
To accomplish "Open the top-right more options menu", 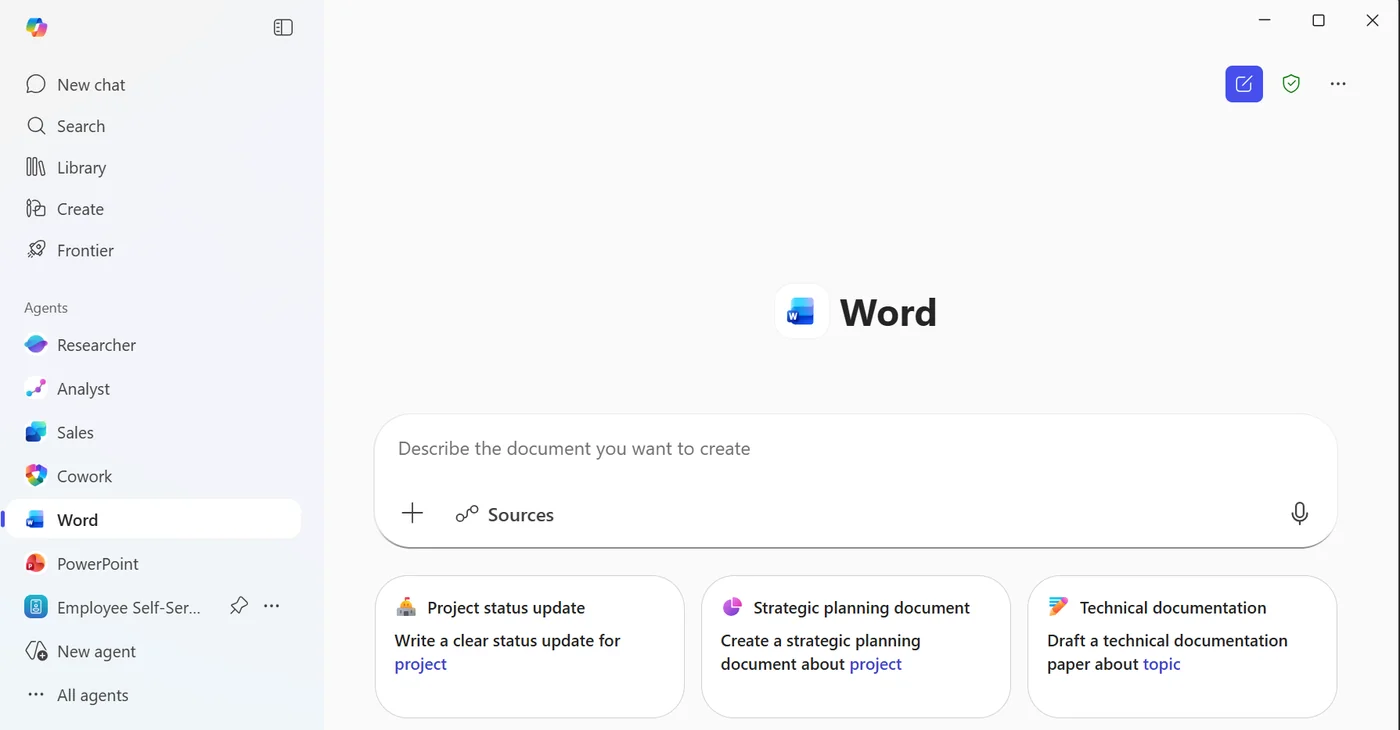I will (x=1338, y=84).
